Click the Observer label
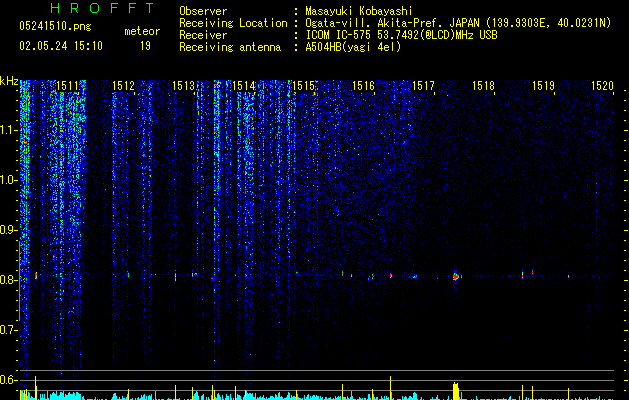Image resolution: width=629 pixels, height=400 pixels. tap(203, 11)
